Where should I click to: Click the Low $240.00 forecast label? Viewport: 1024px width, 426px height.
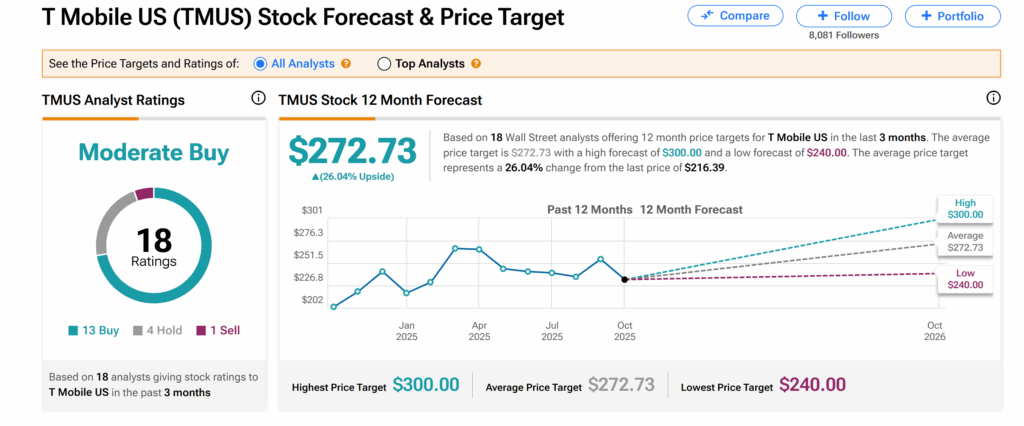coord(964,278)
